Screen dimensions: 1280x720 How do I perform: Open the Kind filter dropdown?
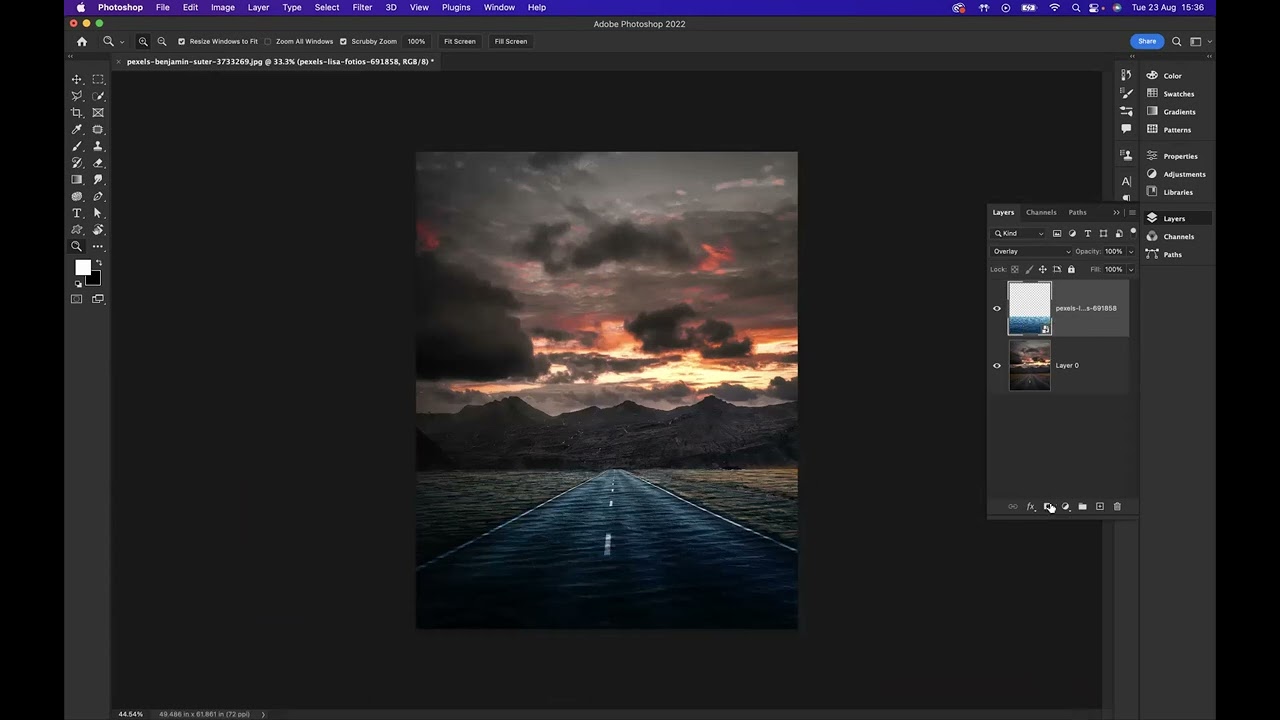(1019, 233)
